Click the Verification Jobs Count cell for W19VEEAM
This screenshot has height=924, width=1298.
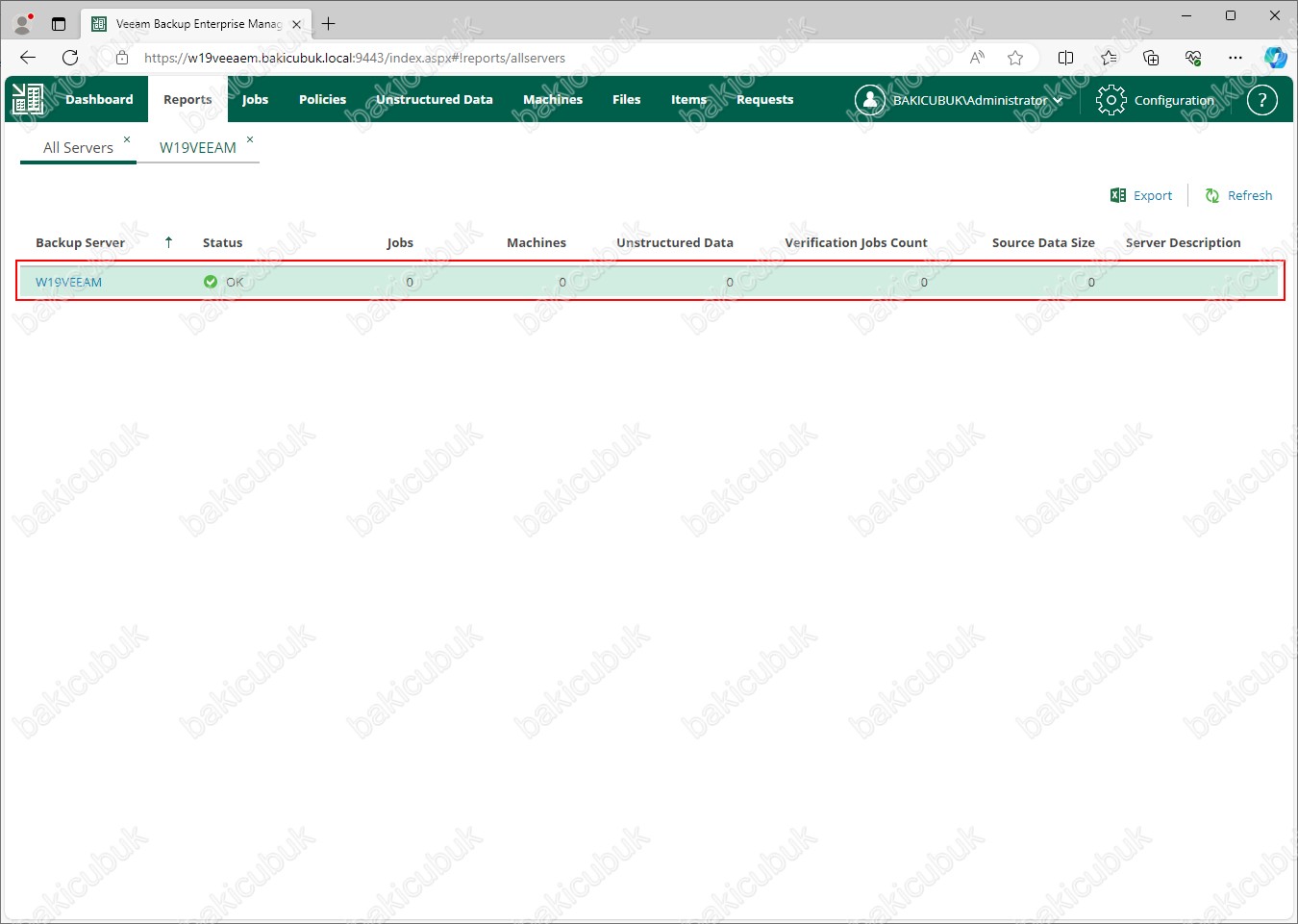pos(924,282)
